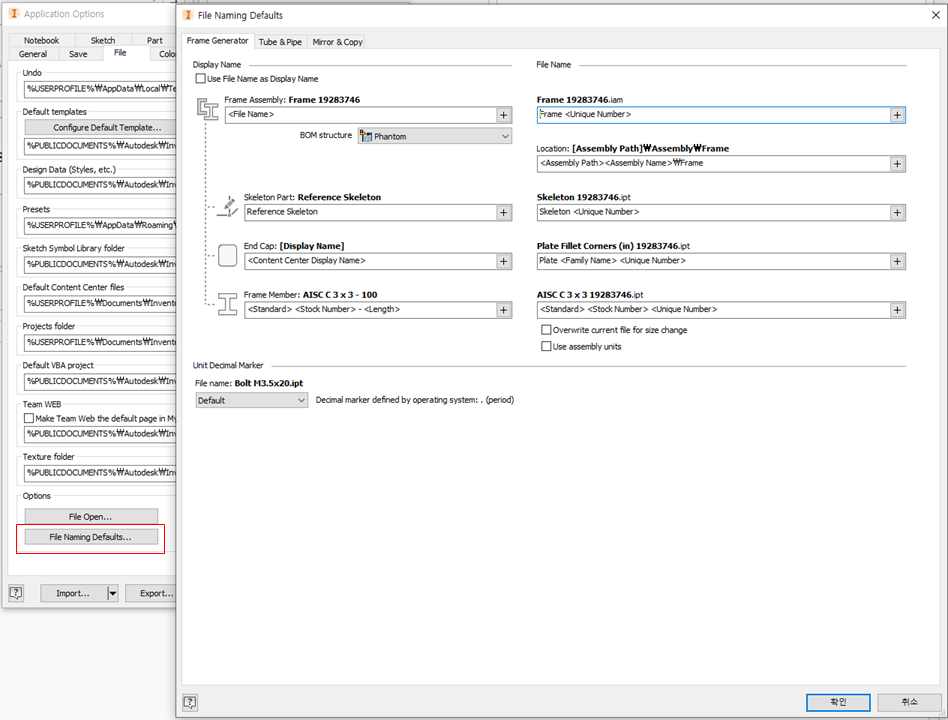Click the plus icon beside the Skeleton file name field
948x720 pixels.
pos(898,212)
